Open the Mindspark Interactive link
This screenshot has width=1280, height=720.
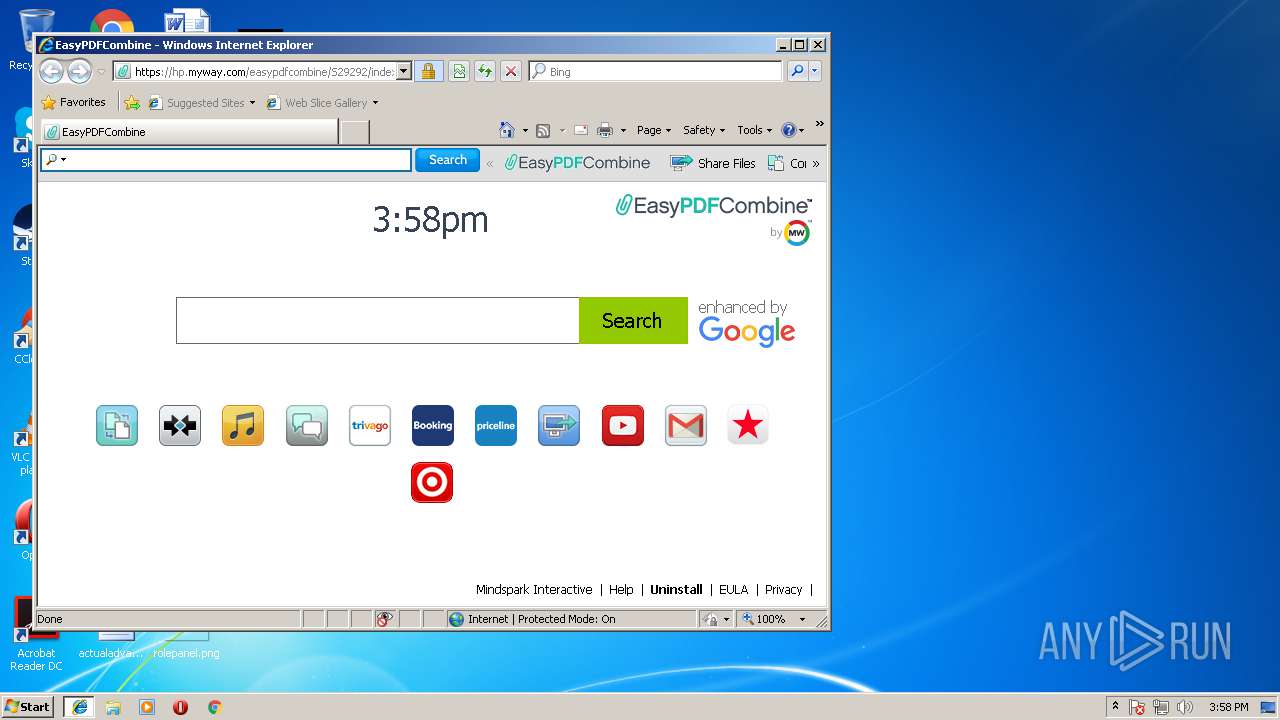[534, 590]
